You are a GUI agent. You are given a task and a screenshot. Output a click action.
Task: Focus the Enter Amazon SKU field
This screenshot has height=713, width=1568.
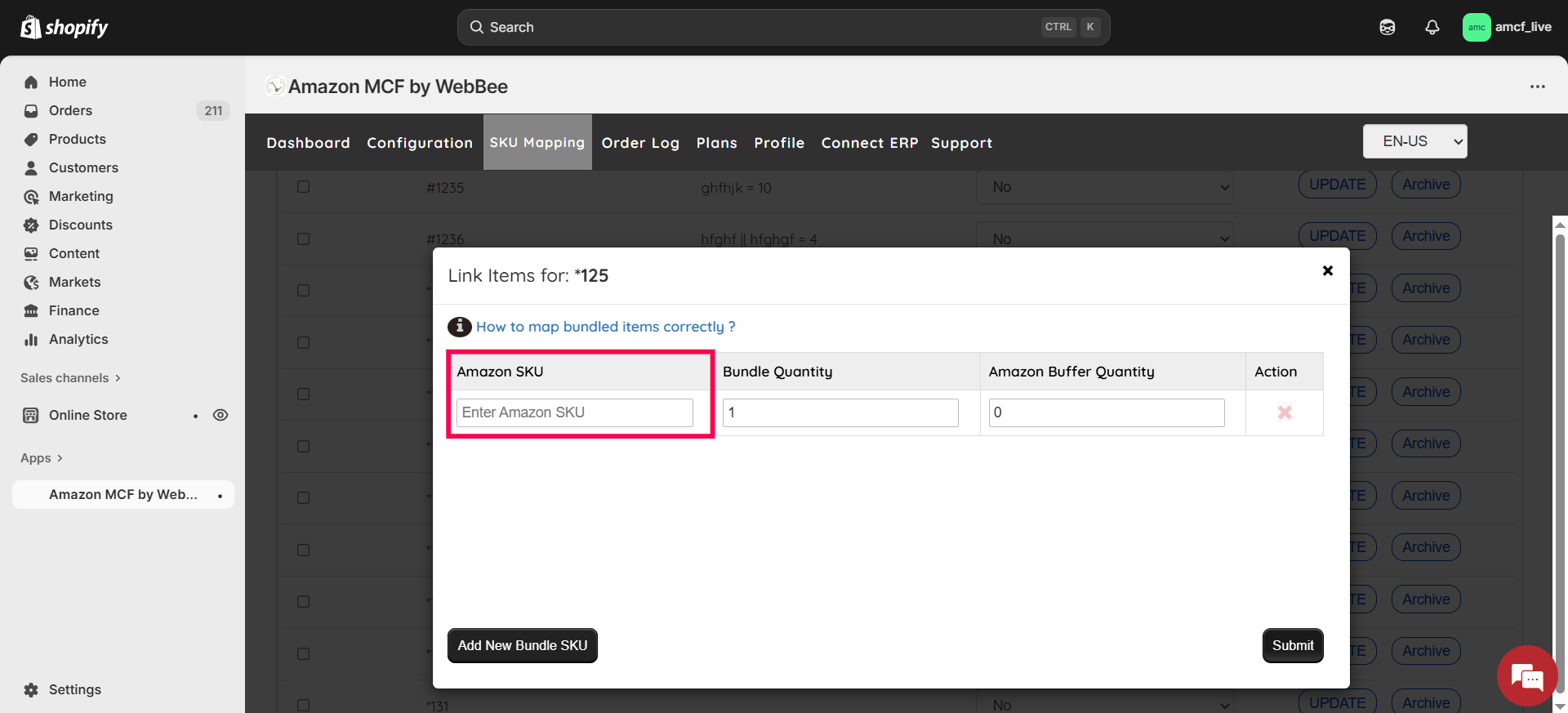(574, 412)
